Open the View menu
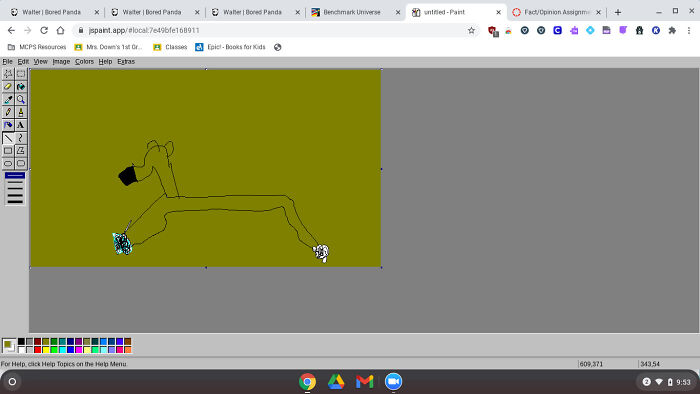Viewport: 700px width, 394px height. click(41, 62)
